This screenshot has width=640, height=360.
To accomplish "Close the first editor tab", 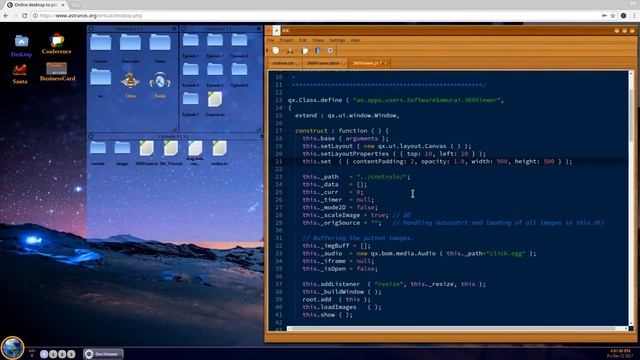I will (x=297, y=63).
